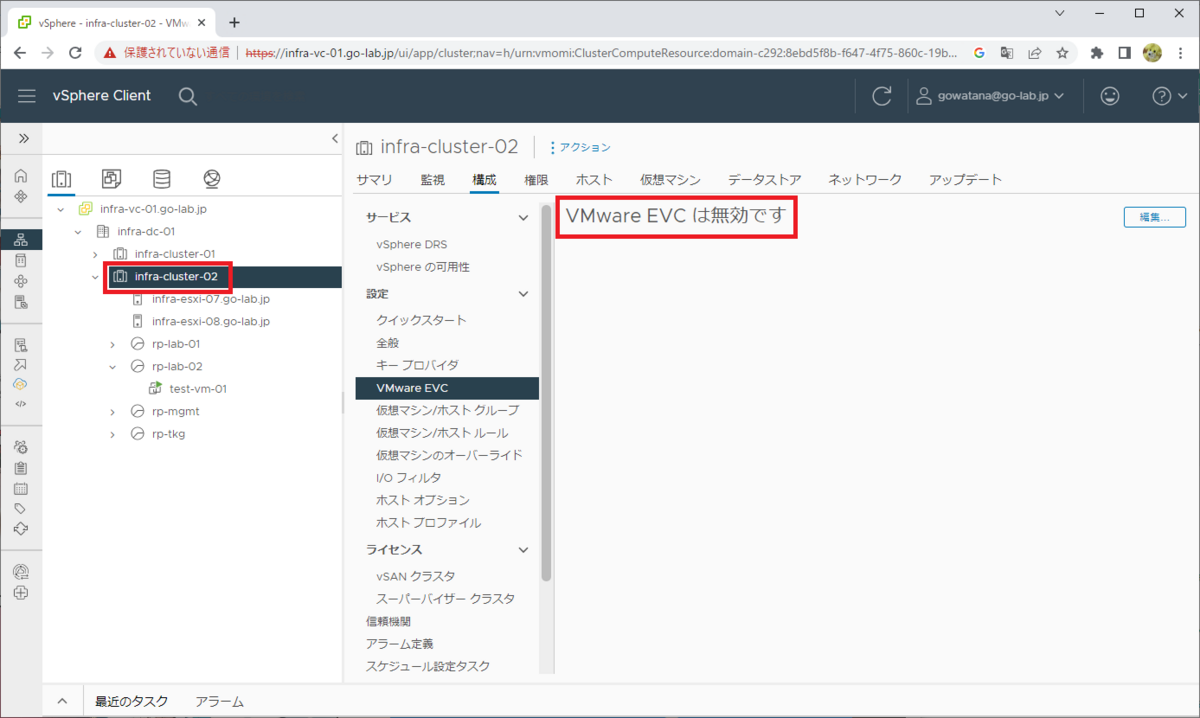Switch to the アップデート tab
1200x718 pixels.
point(965,180)
